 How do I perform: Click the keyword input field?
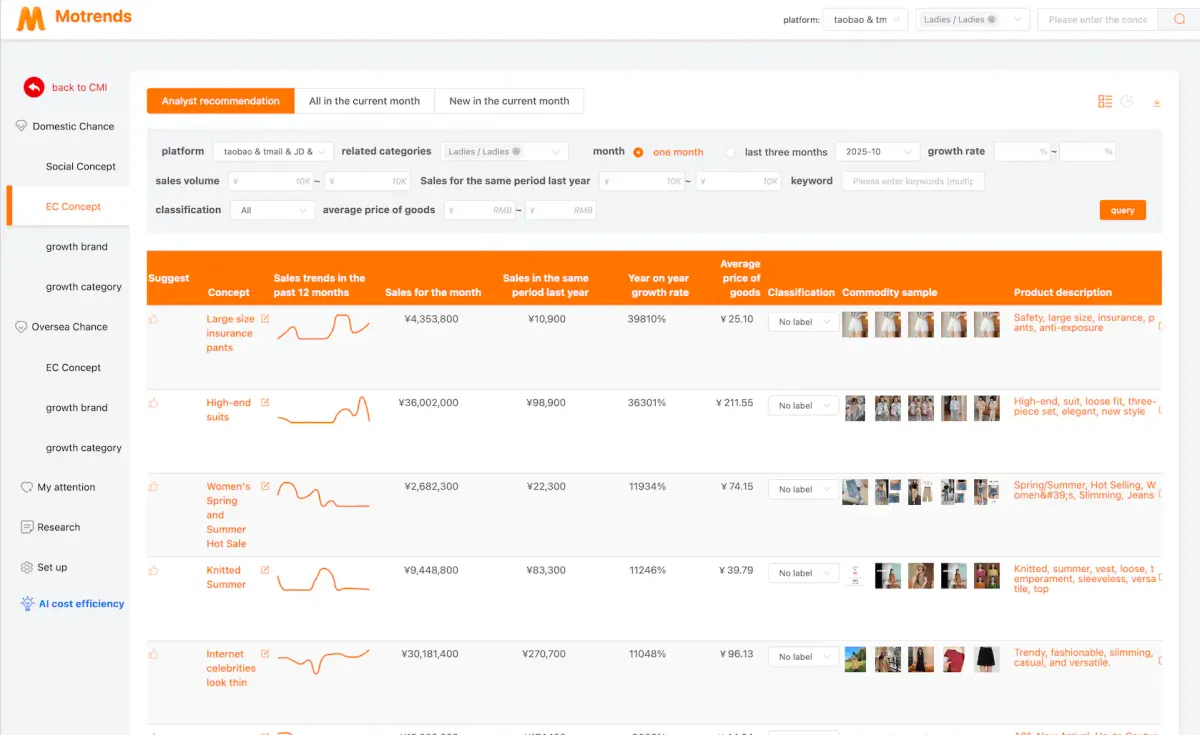[x=912, y=181]
